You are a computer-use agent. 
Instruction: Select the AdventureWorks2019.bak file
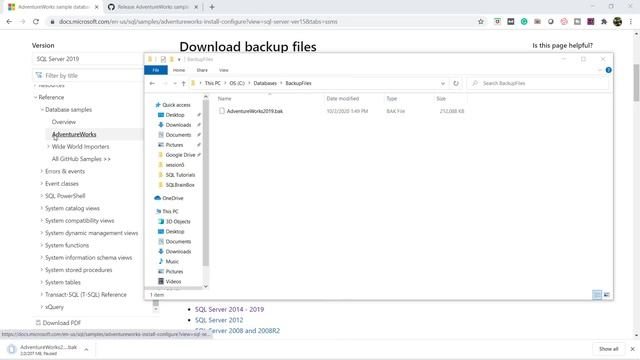tap(255, 111)
